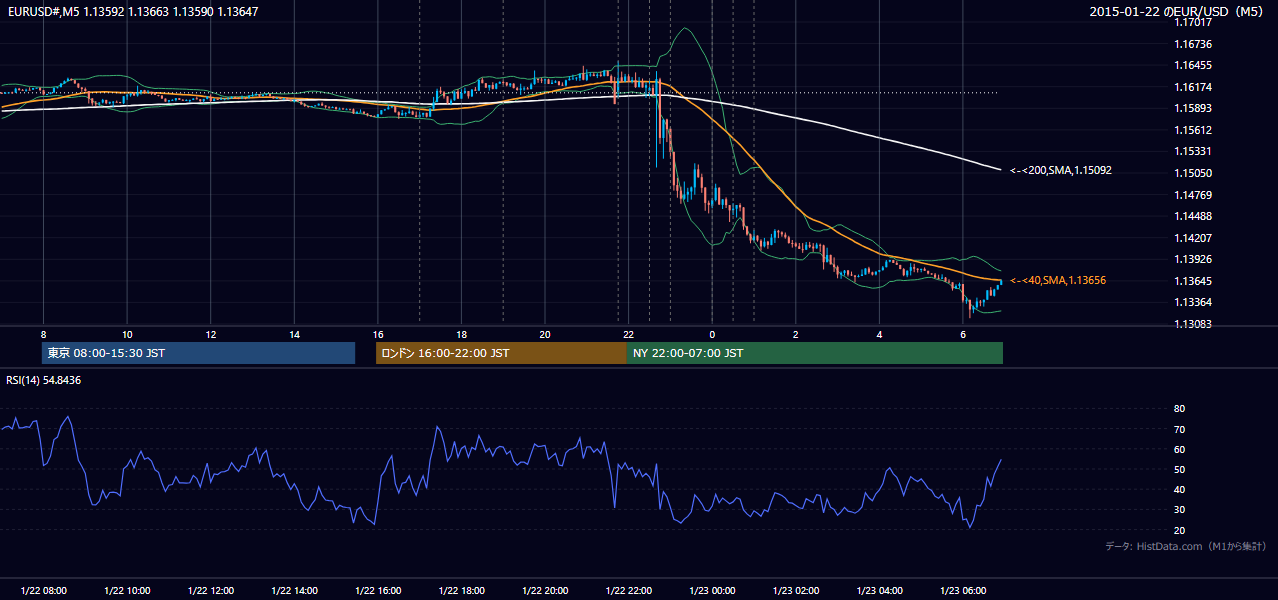The image size is (1278, 600).
Task: Click hour label 14 under price chart
Action: pyautogui.click(x=294, y=334)
